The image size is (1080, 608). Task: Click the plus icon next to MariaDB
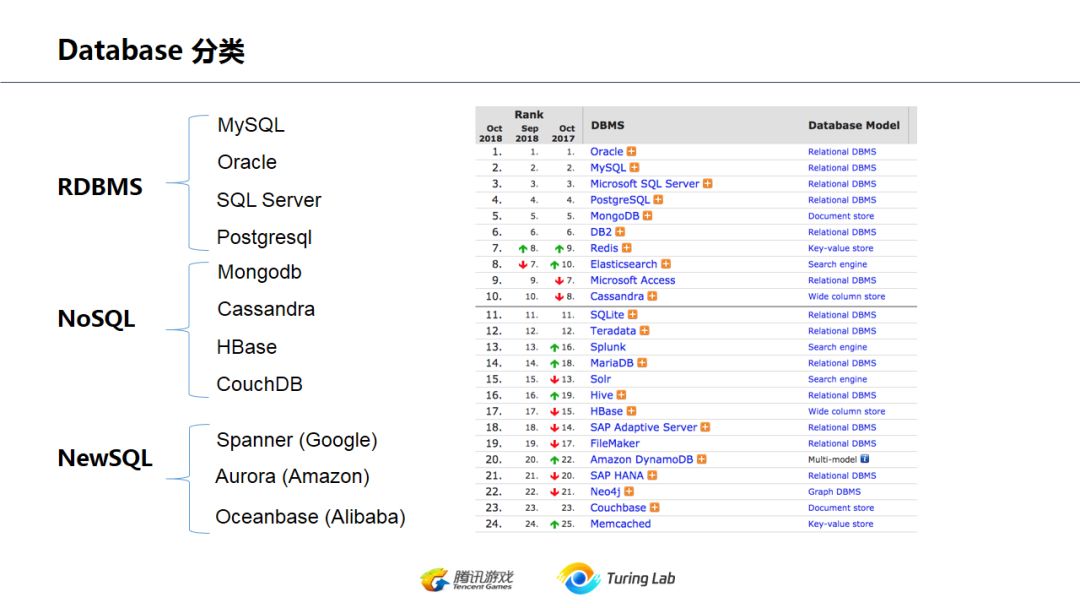coord(641,363)
